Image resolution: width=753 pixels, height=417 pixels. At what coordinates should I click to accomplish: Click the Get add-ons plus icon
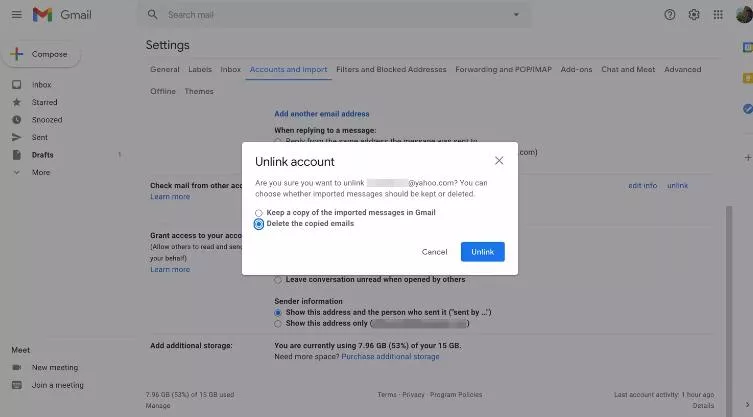tap(748, 158)
